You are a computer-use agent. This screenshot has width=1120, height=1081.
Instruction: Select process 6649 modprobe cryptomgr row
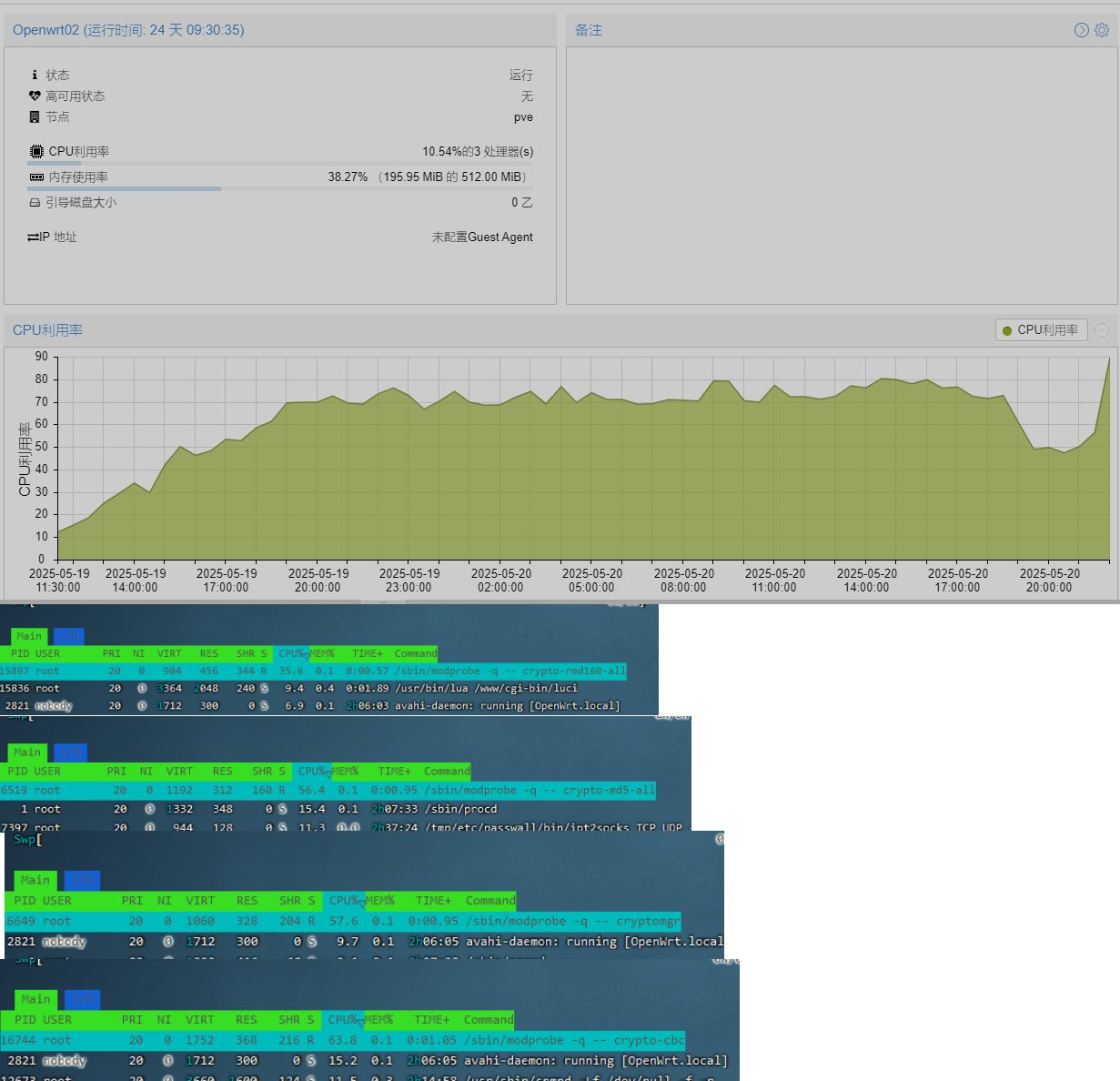tap(342, 921)
